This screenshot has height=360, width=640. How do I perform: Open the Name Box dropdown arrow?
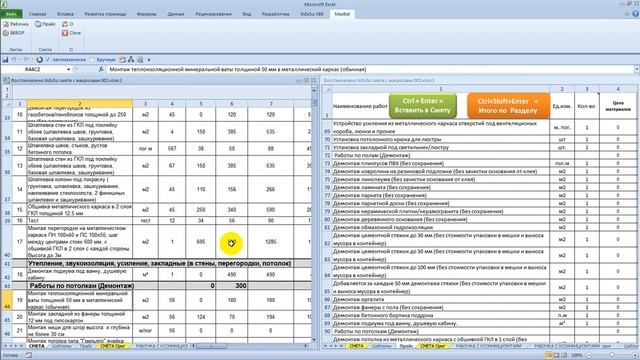[69, 69]
